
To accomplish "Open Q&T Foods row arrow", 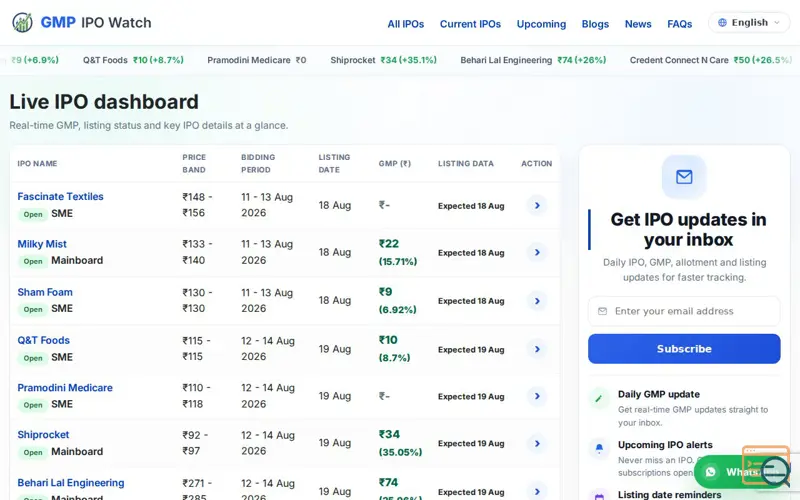I will coord(537,349).
